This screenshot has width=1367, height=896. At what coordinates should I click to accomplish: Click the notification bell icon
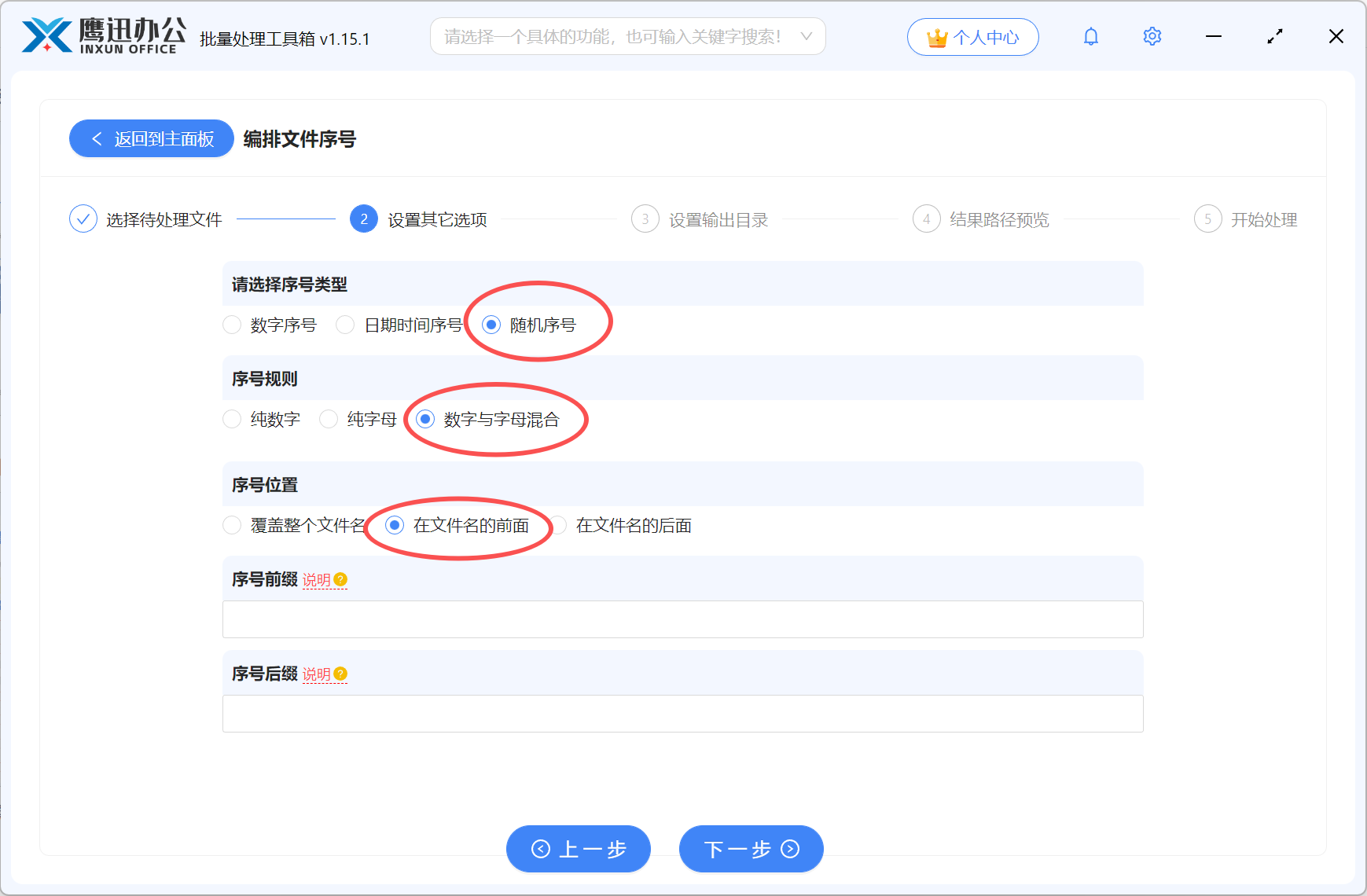coord(1090,36)
